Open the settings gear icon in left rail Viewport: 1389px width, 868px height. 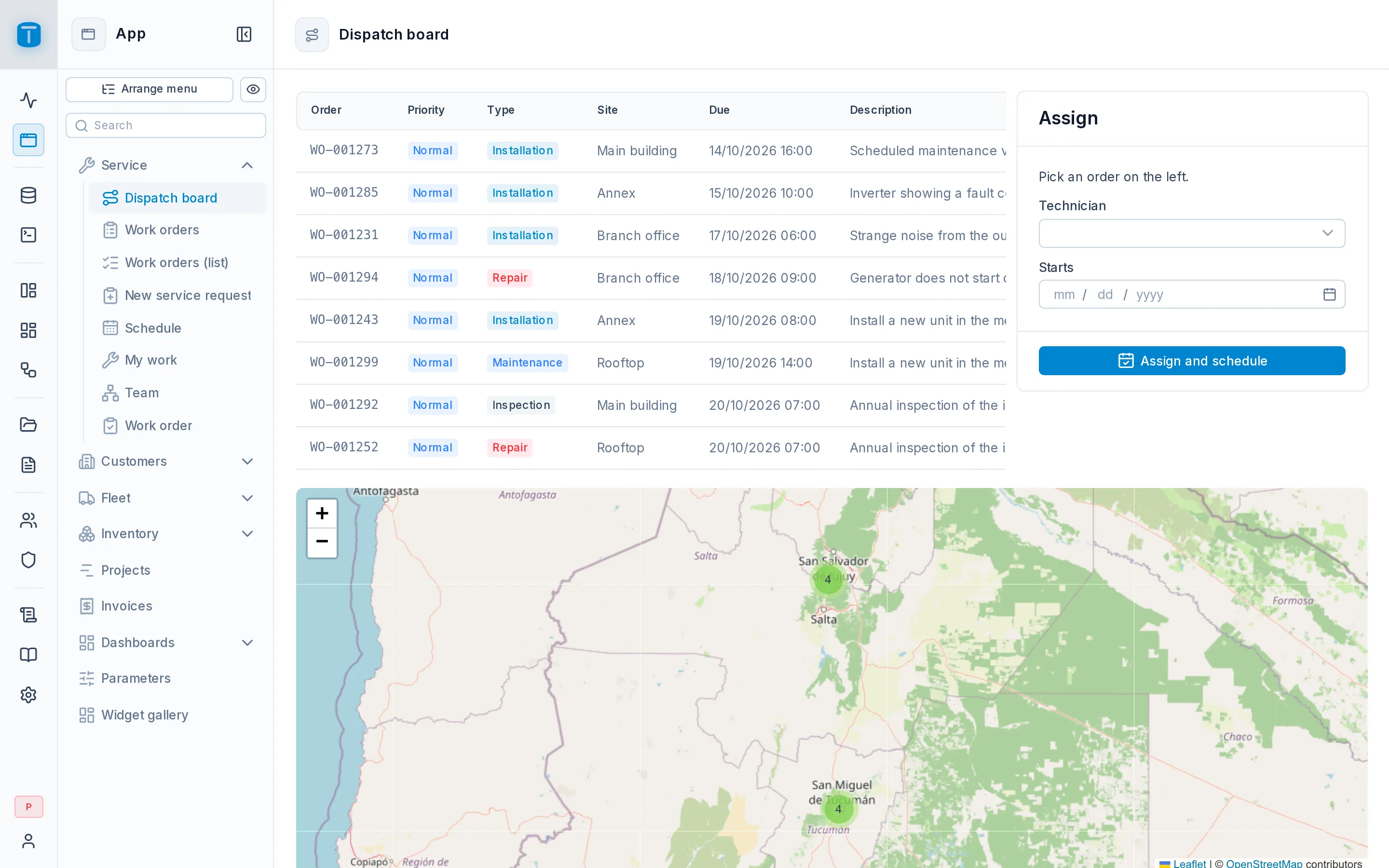(x=28, y=694)
